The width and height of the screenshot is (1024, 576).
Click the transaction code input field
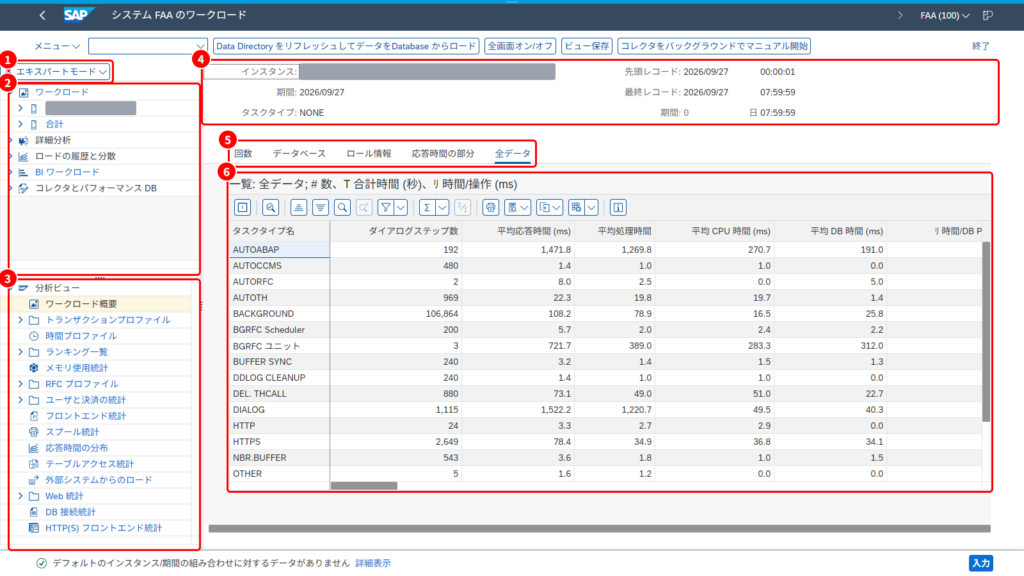[x=148, y=46]
